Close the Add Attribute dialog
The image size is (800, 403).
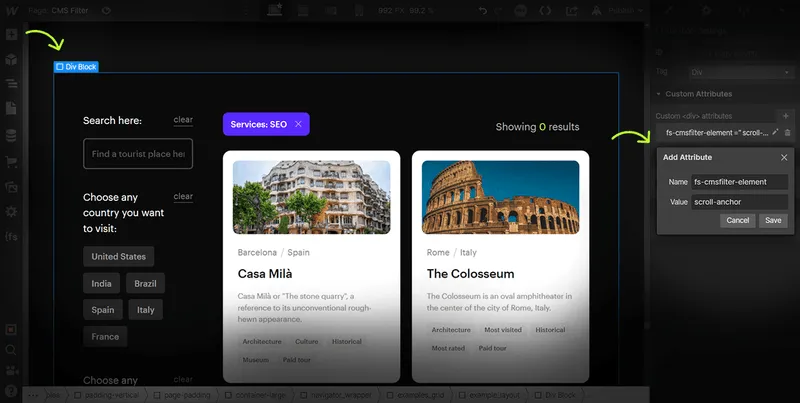pyautogui.click(x=784, y=158)
